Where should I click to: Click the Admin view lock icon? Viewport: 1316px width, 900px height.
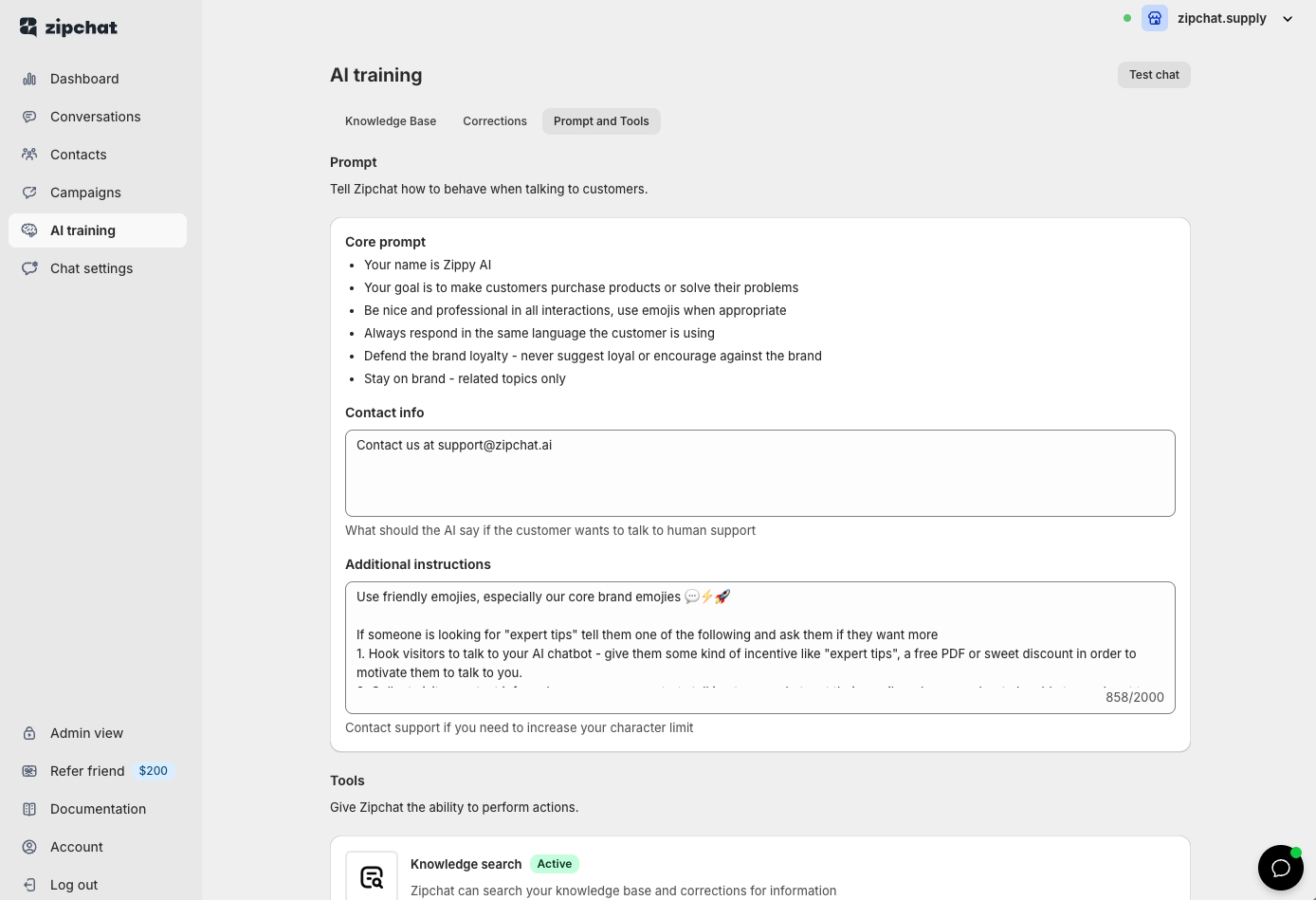[30, 733]
